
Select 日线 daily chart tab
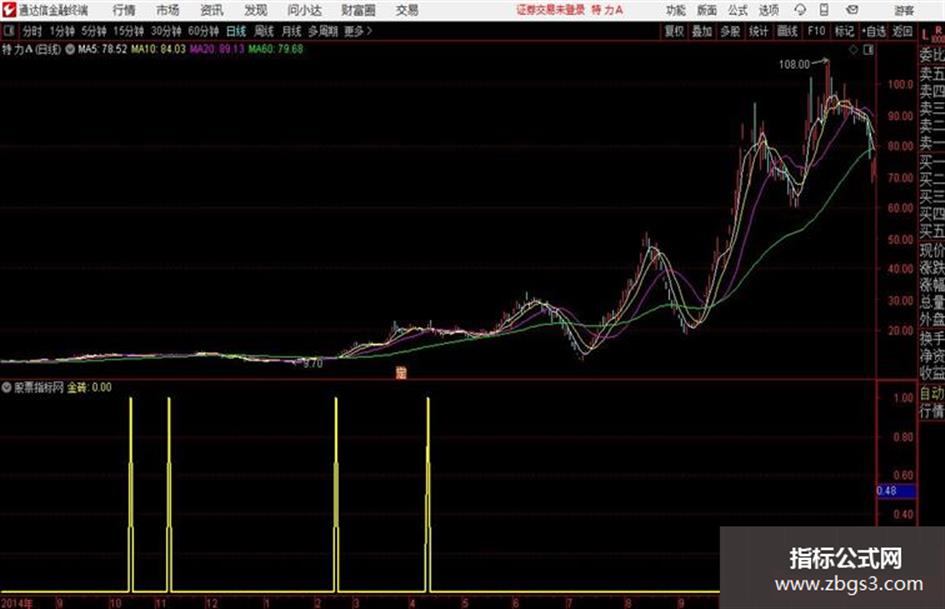click(236, 31)
